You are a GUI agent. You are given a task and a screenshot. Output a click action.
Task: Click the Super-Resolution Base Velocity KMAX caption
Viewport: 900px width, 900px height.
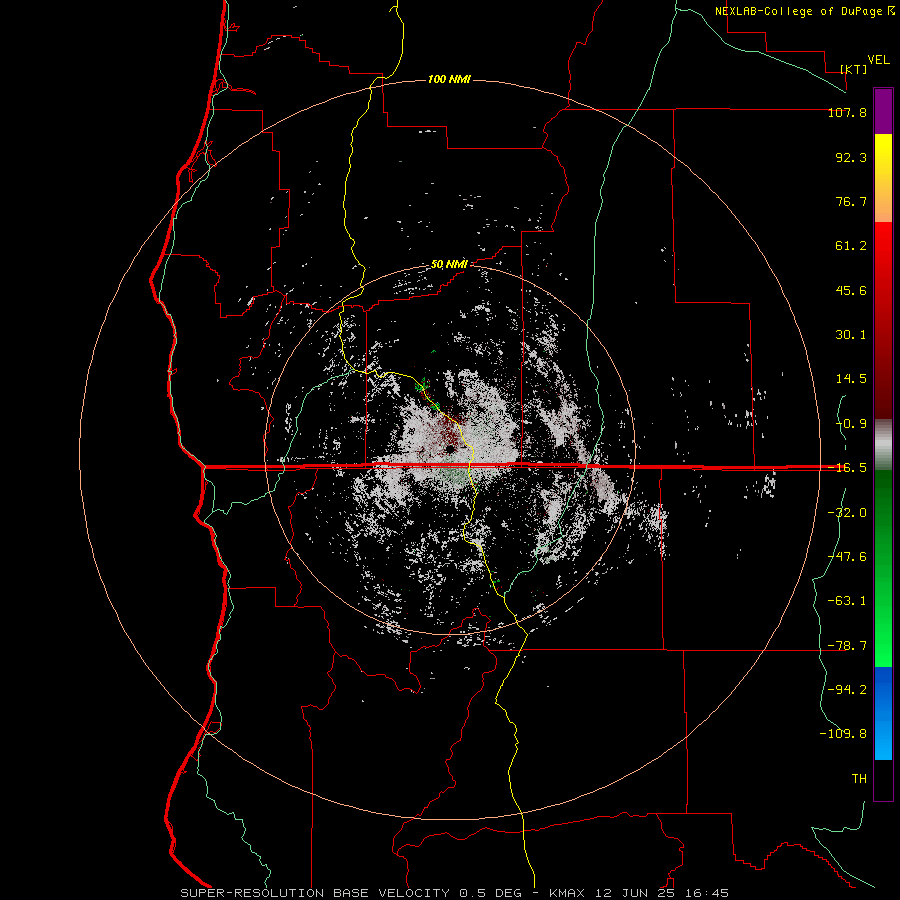pyautogui.click(x=455, y=893)
